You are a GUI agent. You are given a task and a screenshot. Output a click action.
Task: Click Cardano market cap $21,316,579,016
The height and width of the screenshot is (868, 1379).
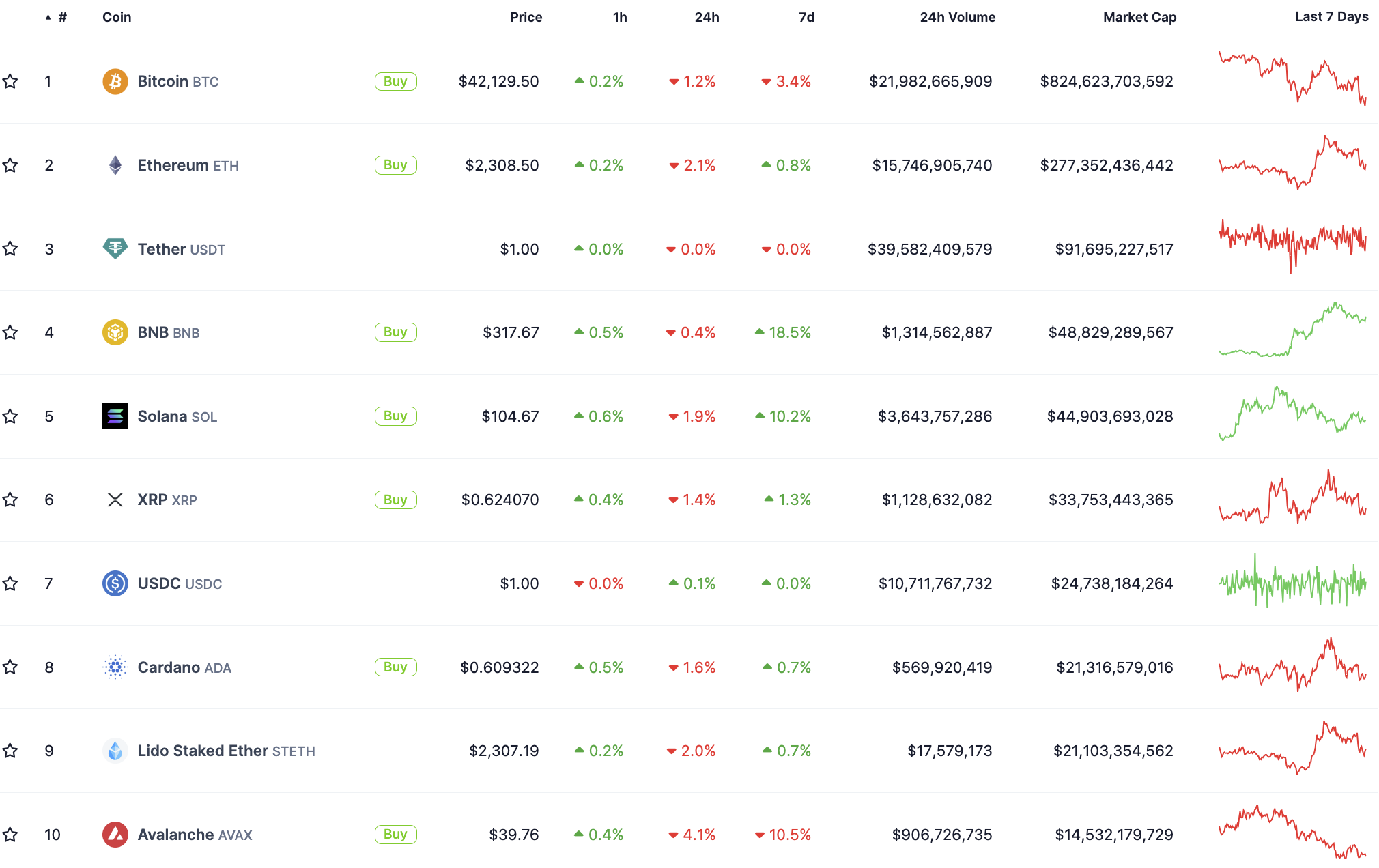coord(1115,667)
